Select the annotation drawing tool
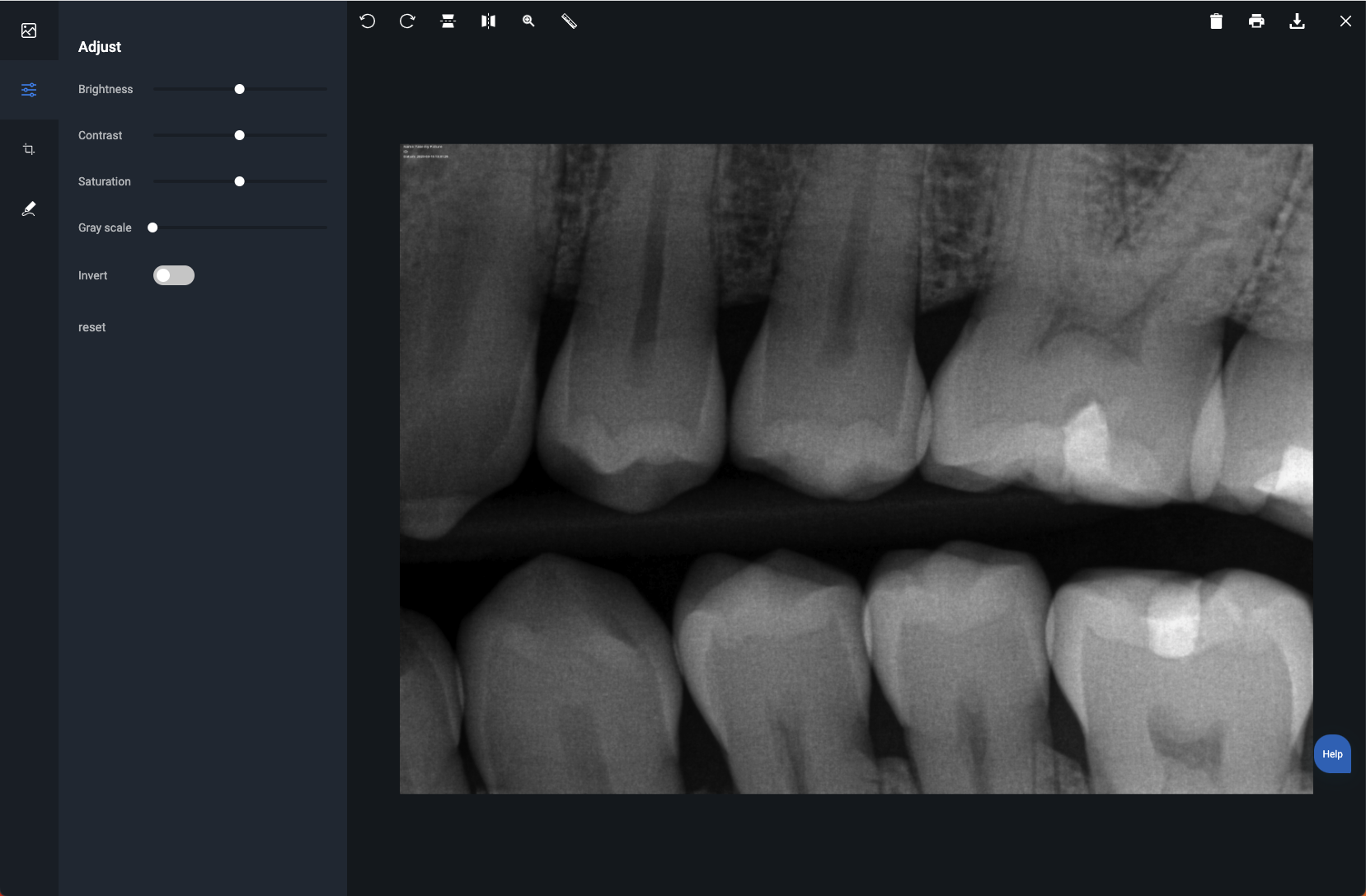 [29, 209]
